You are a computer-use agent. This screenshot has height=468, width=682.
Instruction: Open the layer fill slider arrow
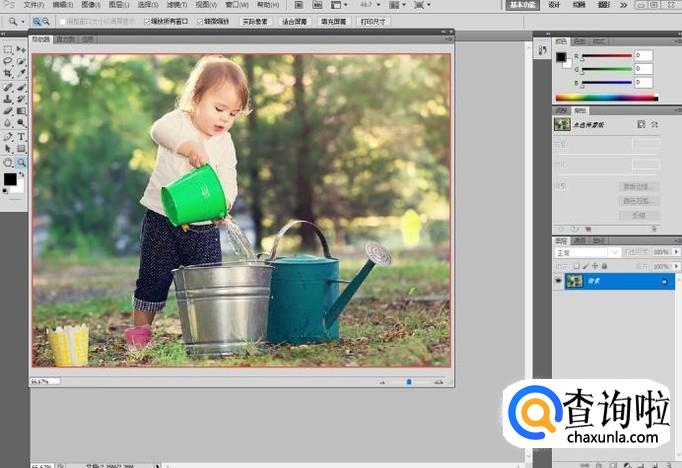(676, 266)
